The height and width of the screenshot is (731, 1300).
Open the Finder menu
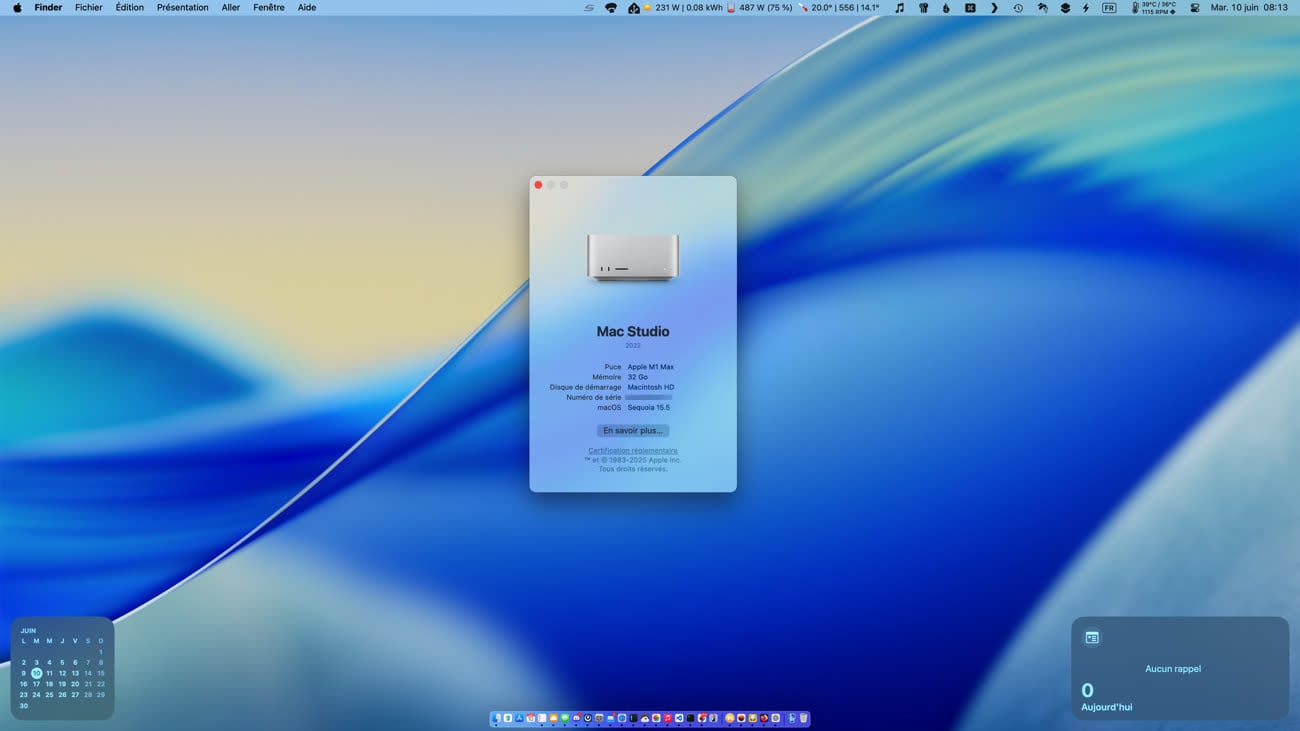tap(48, 7)
